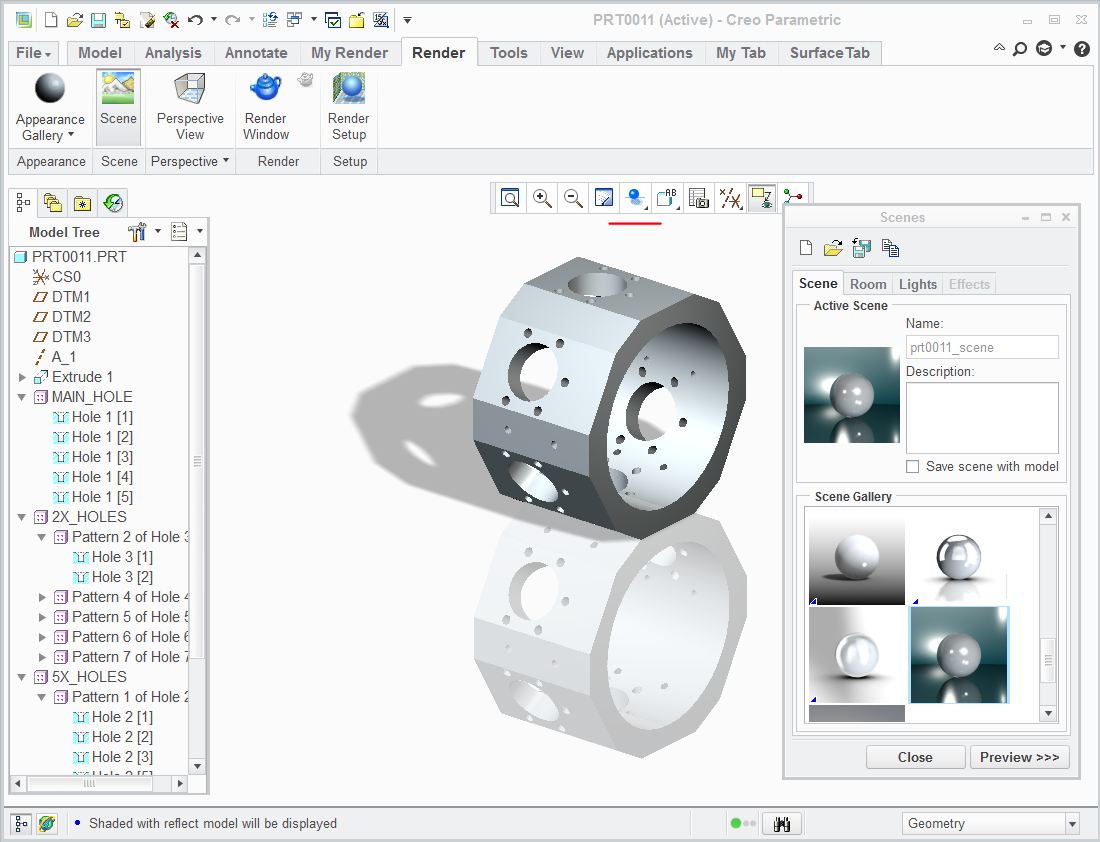Switch to the Analysis ribbon tab

pyautogui.click(x=173, y=53)
